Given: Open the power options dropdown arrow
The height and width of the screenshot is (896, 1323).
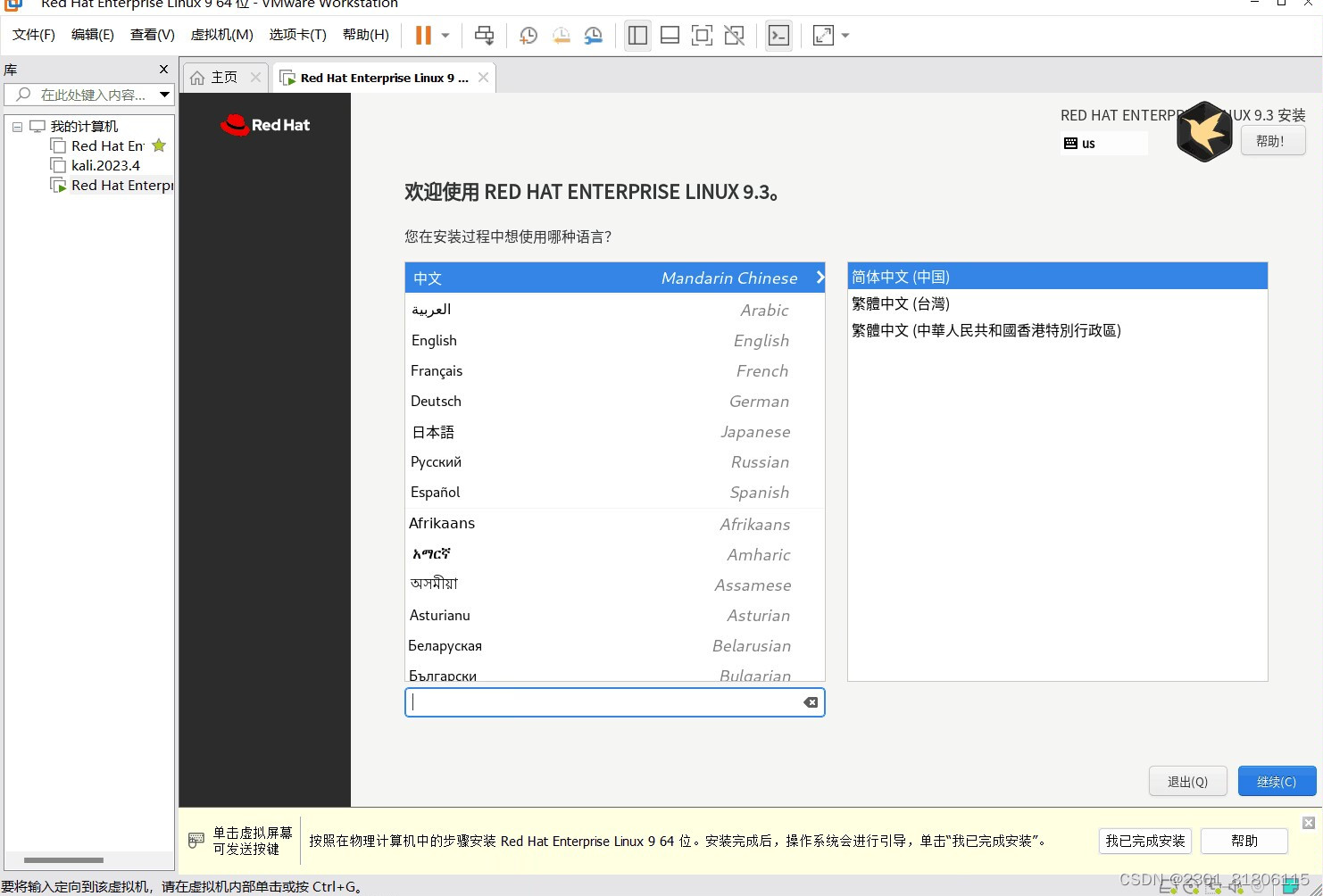Looking at the screenshot, I should 445,36.
